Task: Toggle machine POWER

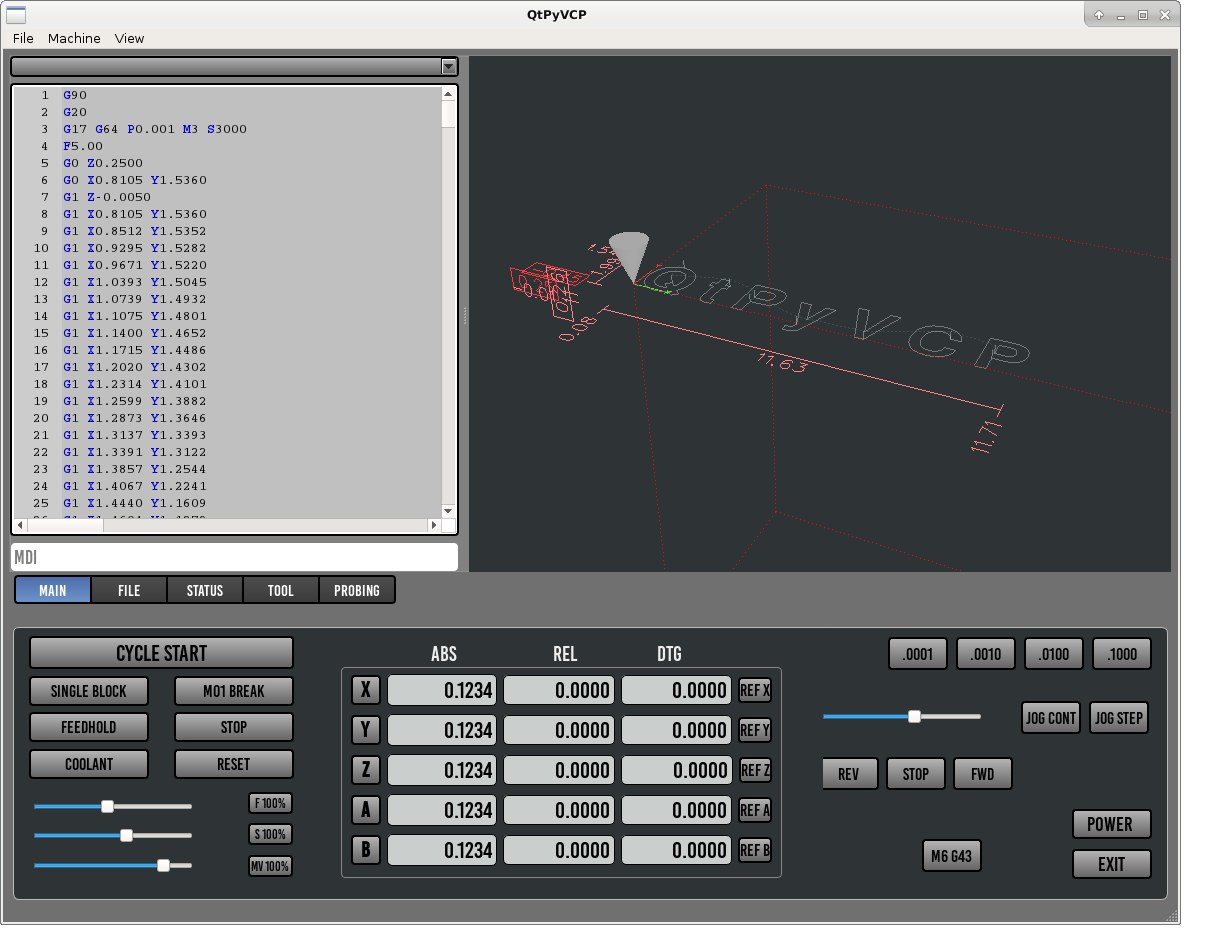Action: pyautogui.click(x=1111, y=824)
